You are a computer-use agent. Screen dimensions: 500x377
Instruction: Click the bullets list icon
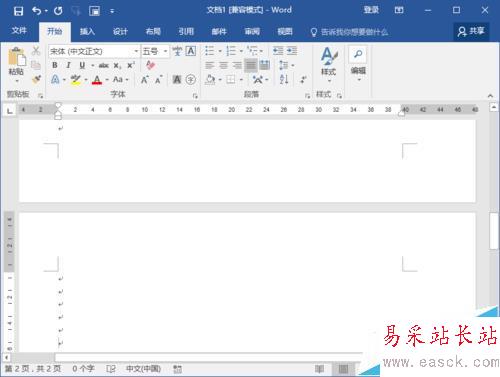(x=210, y=51)
